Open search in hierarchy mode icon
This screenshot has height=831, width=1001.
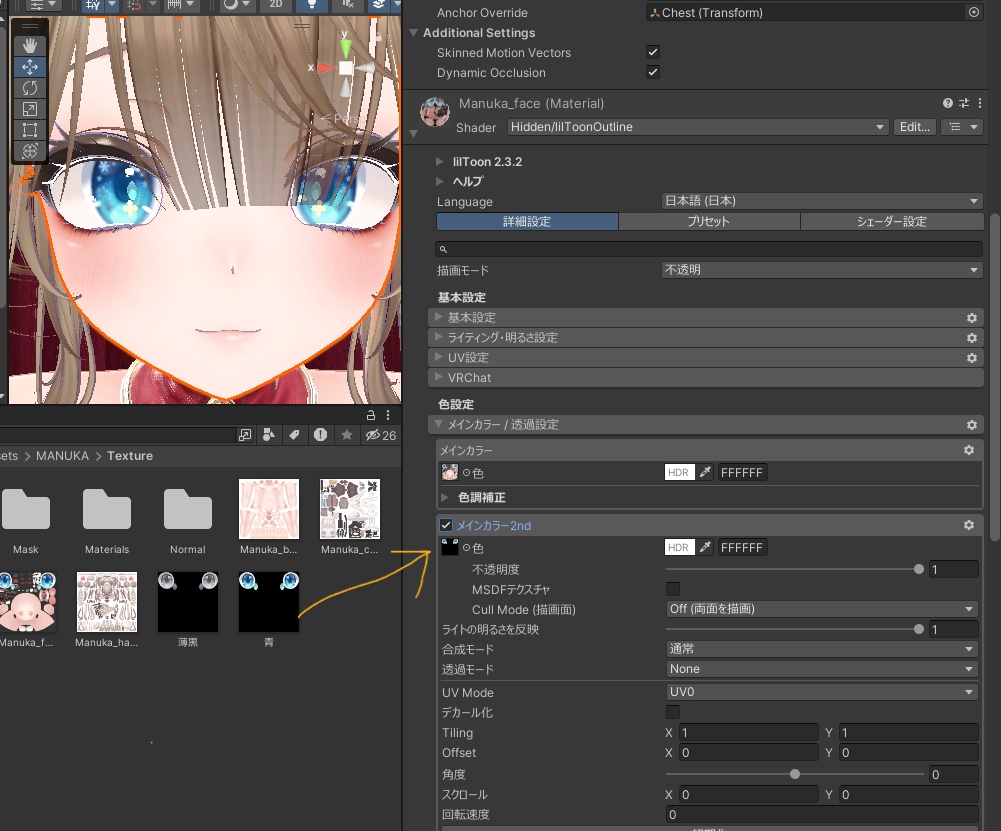[245, 435]
